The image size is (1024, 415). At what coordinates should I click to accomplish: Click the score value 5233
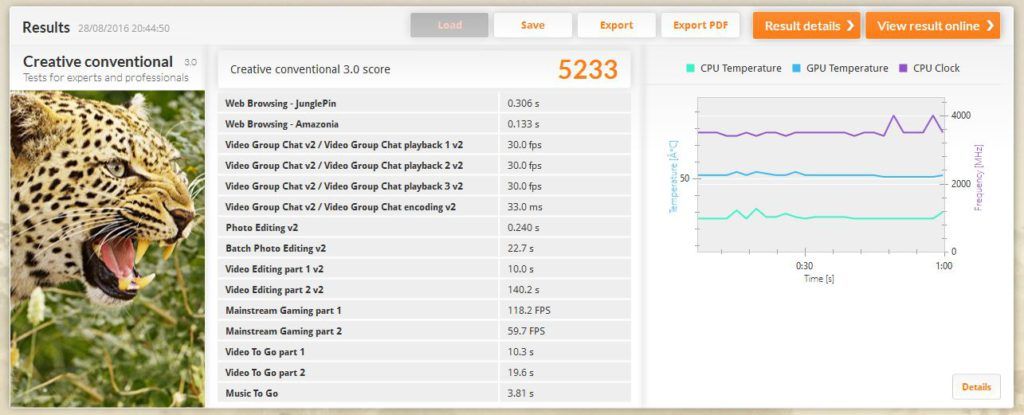588,69
